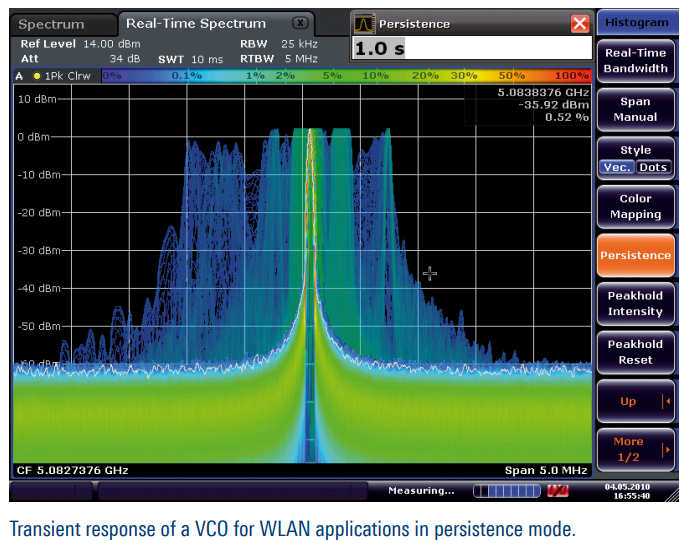Click the 10% mark on color scale
691x541 pixels.
click(375, 76)
